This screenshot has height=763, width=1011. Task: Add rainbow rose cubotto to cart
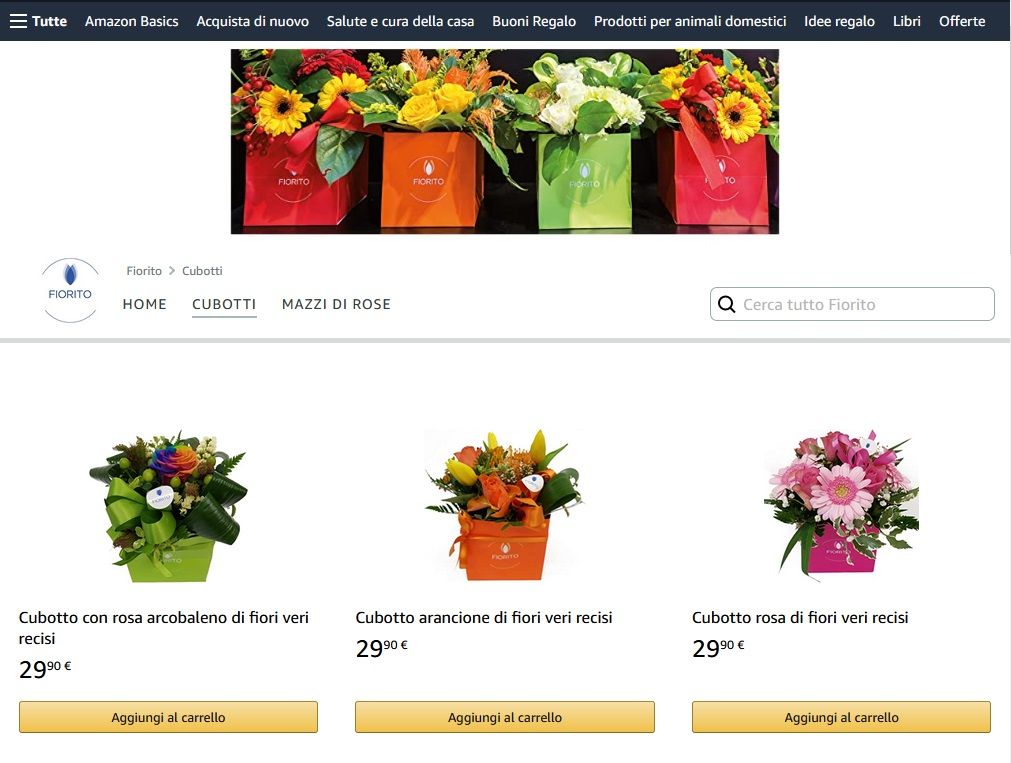(x=168, y=717)
